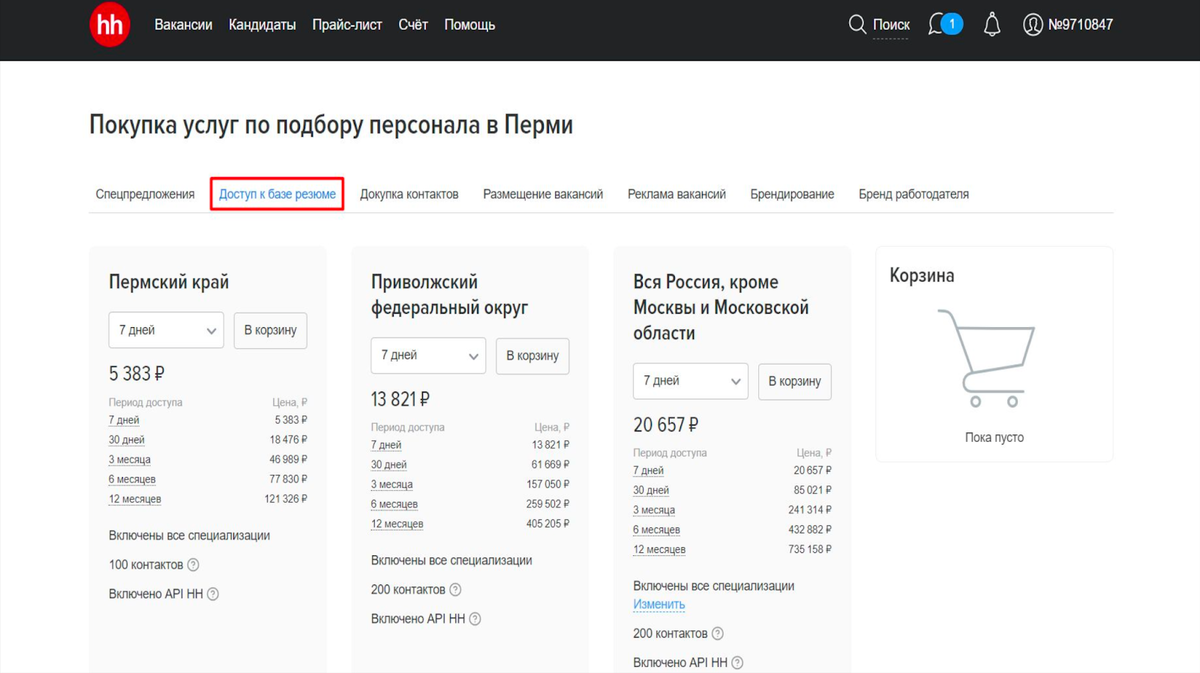The height and width of the screenshot is (673, 1200).
Task: Select 7 дней period in Приволжский list
Action: point(386,445)
